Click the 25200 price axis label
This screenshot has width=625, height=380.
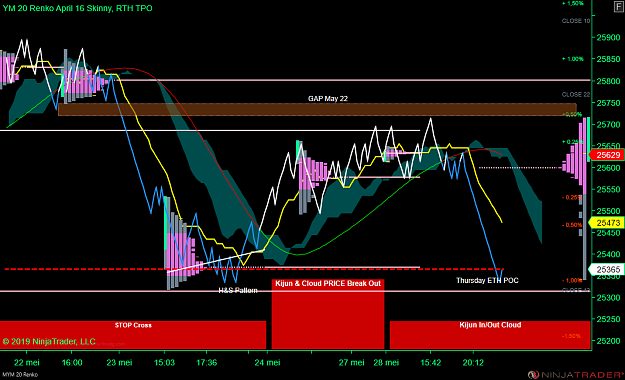pyautogui.click(x=608, y=341)
